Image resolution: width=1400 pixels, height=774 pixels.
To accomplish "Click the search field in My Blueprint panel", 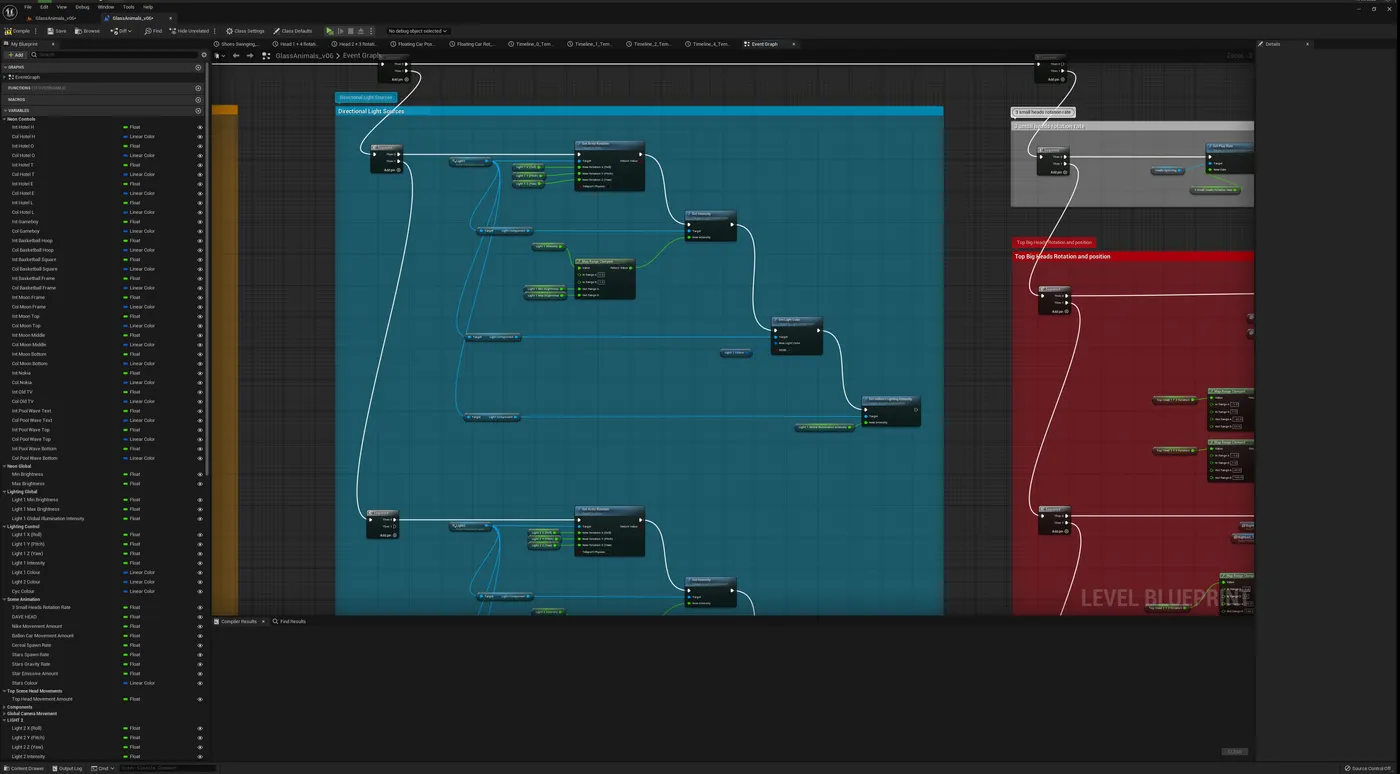I will [110, 54].
